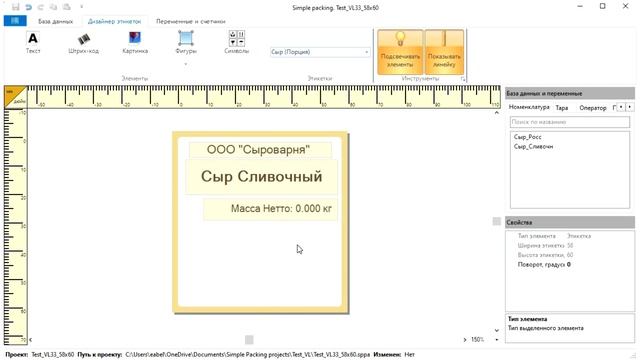Image resolution: width=640 pixels, height=360 pixels.
Task: Click the horizontal scrollbar thumb
Action: coord(249,340)
